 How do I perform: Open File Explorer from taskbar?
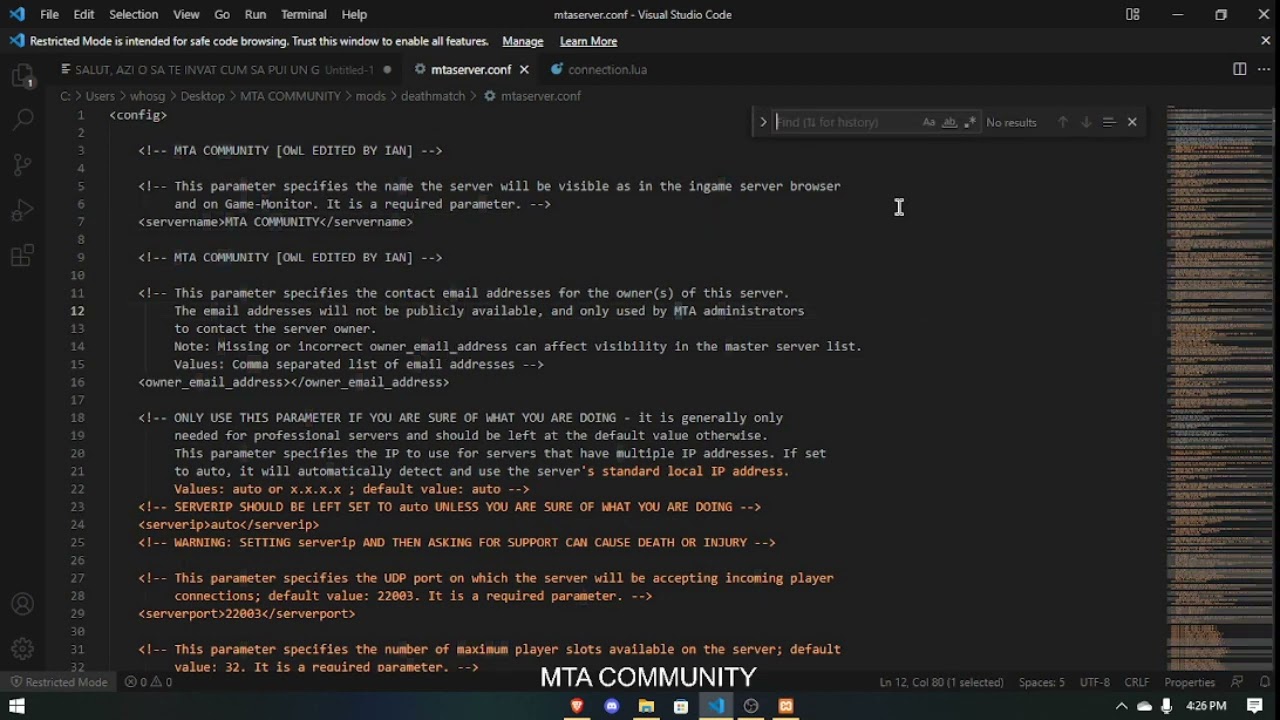tap(646, 706)
